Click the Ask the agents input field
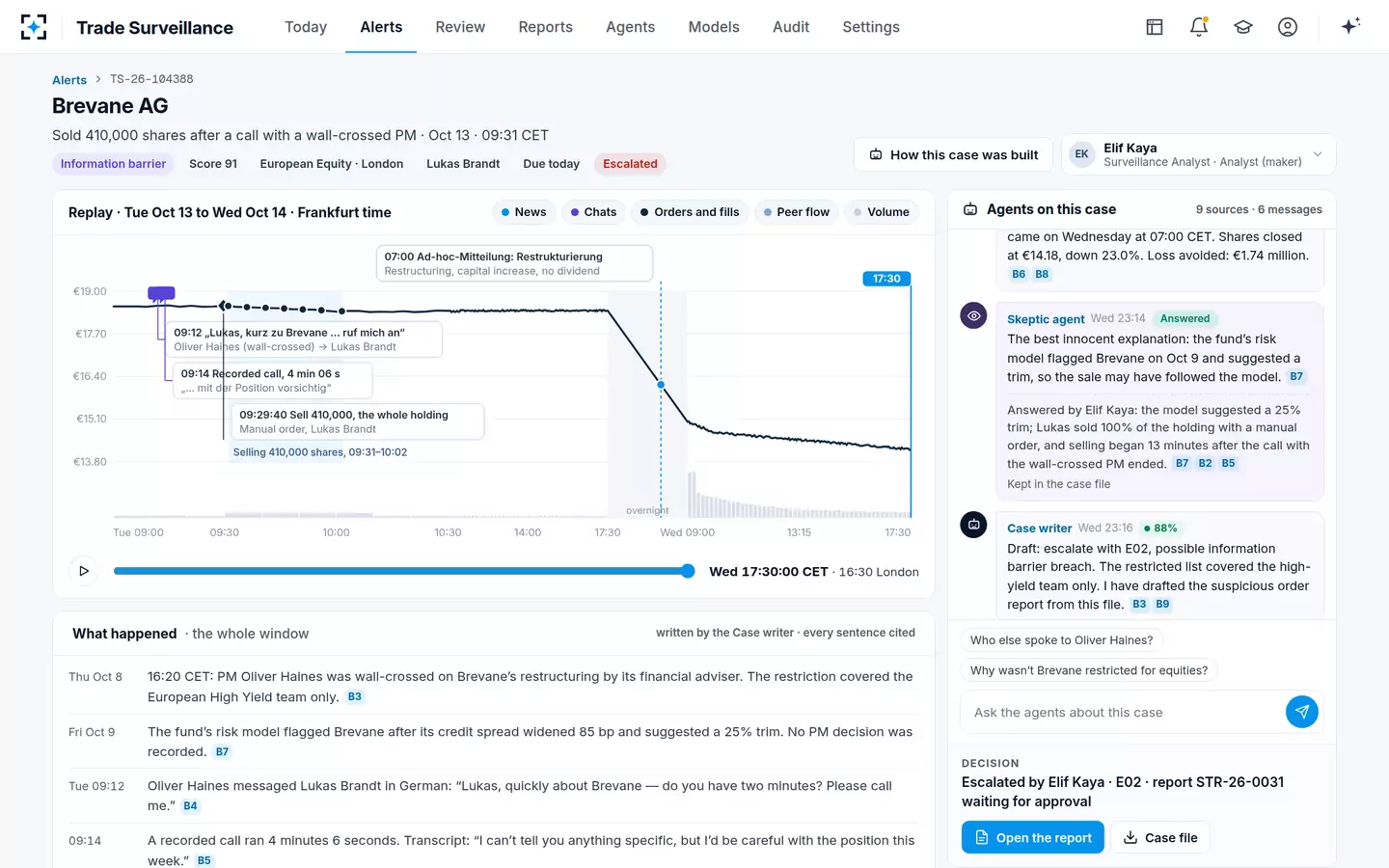 tap(1123, 713)
